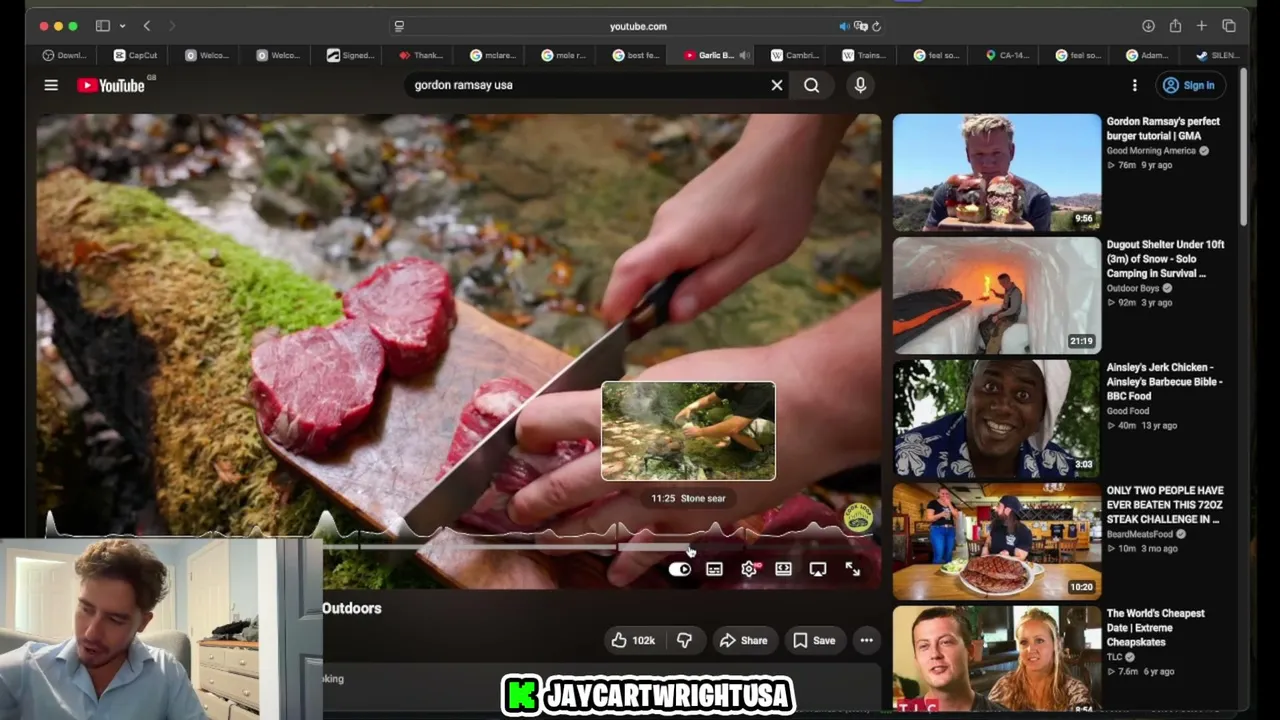Switch to the Thank... tab

point(422,55)
